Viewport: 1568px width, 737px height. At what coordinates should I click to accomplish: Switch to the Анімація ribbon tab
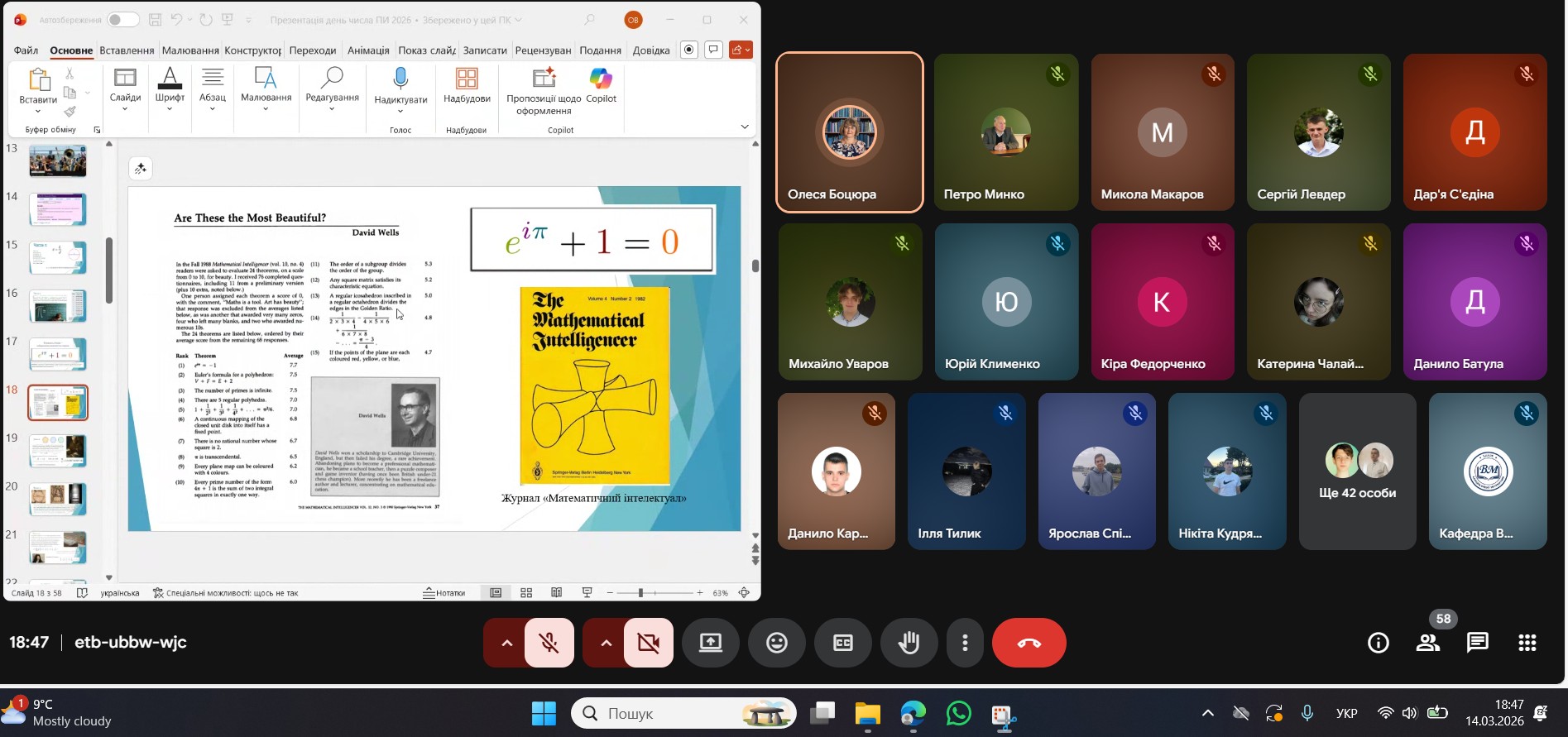(x=368, y=50)
